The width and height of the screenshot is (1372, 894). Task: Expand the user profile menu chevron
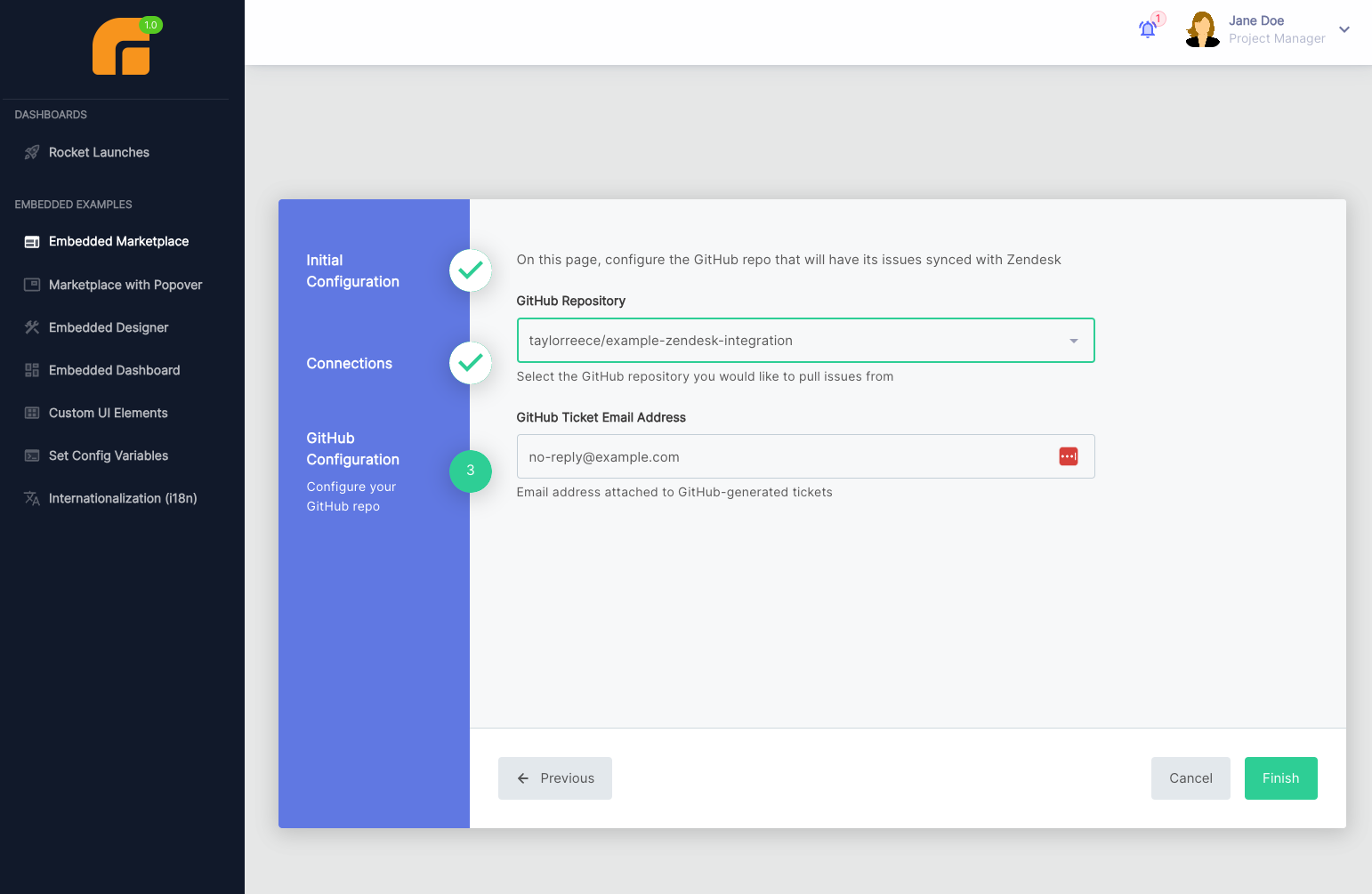click(x=1344, y=29)
